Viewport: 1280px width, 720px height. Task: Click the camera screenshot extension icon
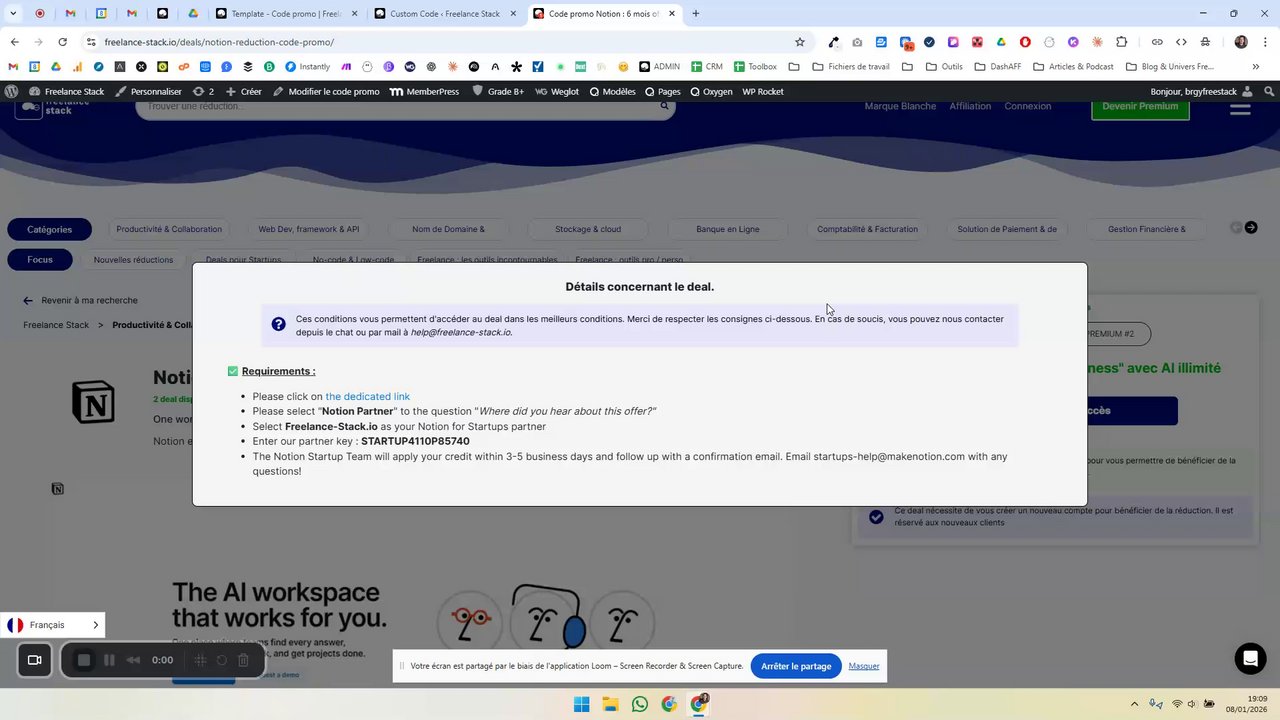click(x=857, y=42)
